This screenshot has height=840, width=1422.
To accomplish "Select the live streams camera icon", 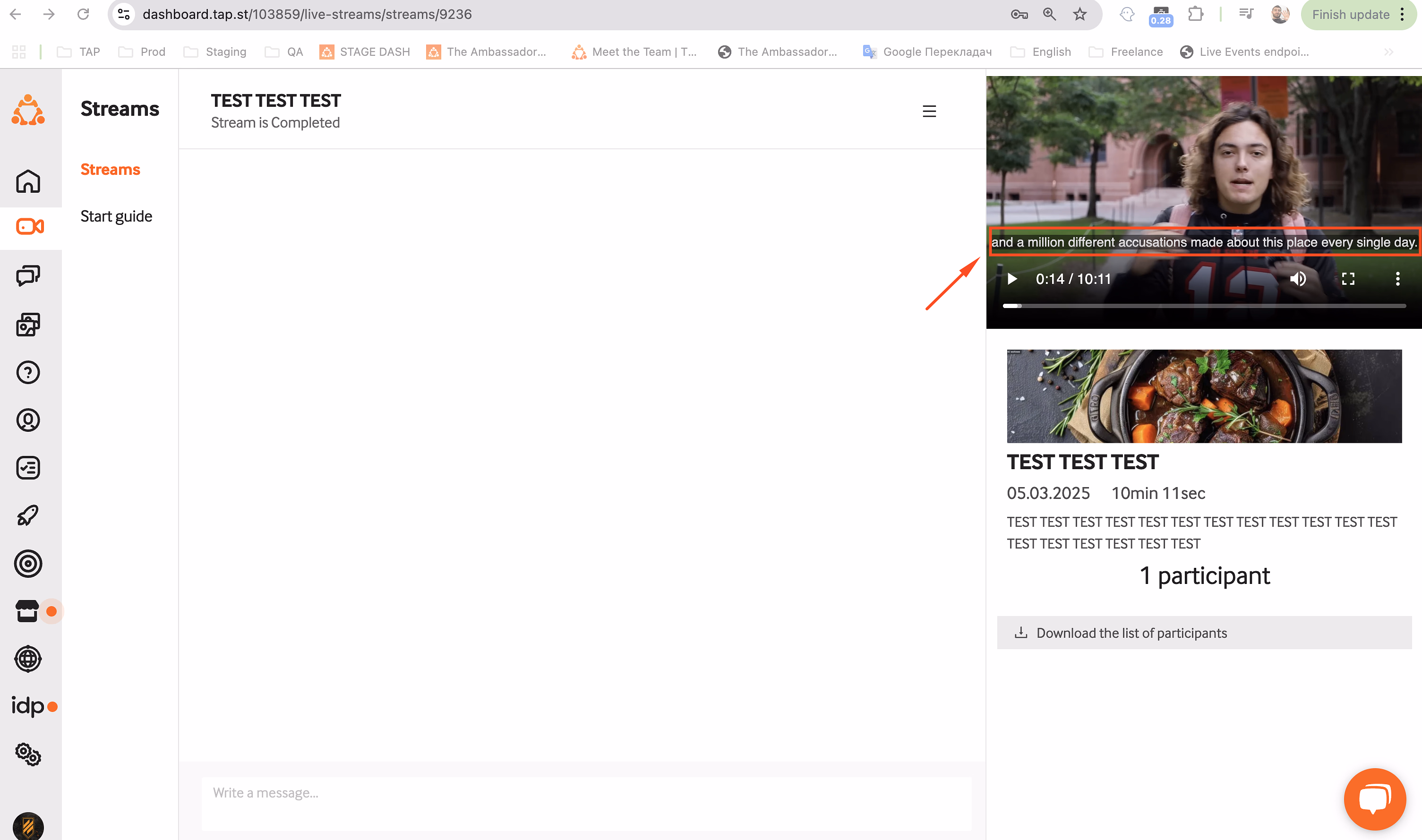I will click(x=30, y=226).
